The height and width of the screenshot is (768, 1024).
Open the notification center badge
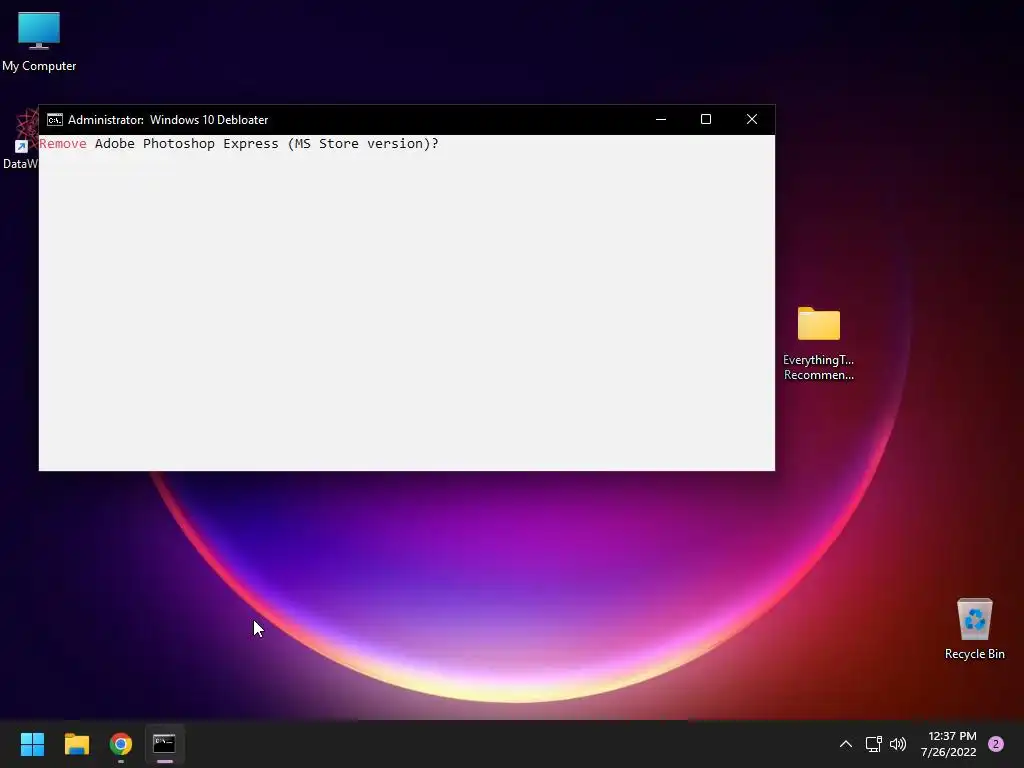pyautogui.click(x=996, y=744)
